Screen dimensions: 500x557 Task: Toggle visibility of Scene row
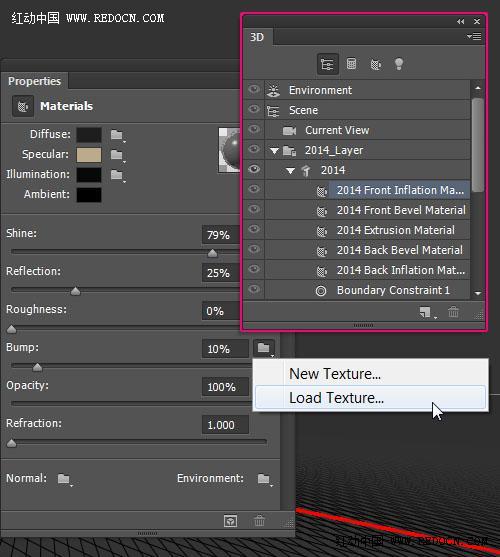254,109
